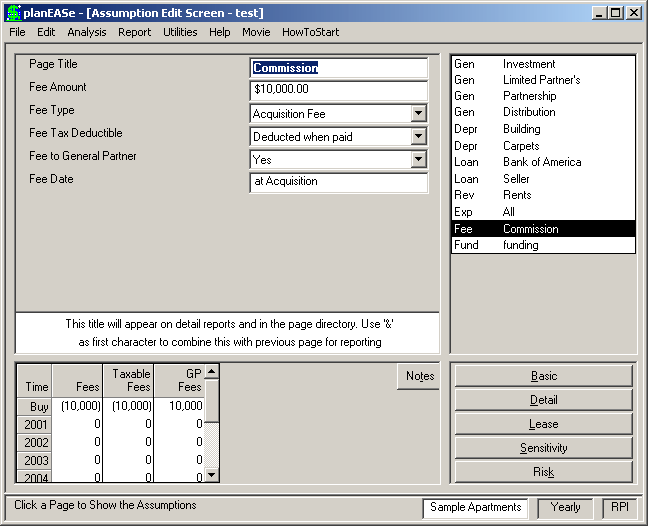Open the Analysis menu
648x526 pixels.
click(x=87, y=32)
